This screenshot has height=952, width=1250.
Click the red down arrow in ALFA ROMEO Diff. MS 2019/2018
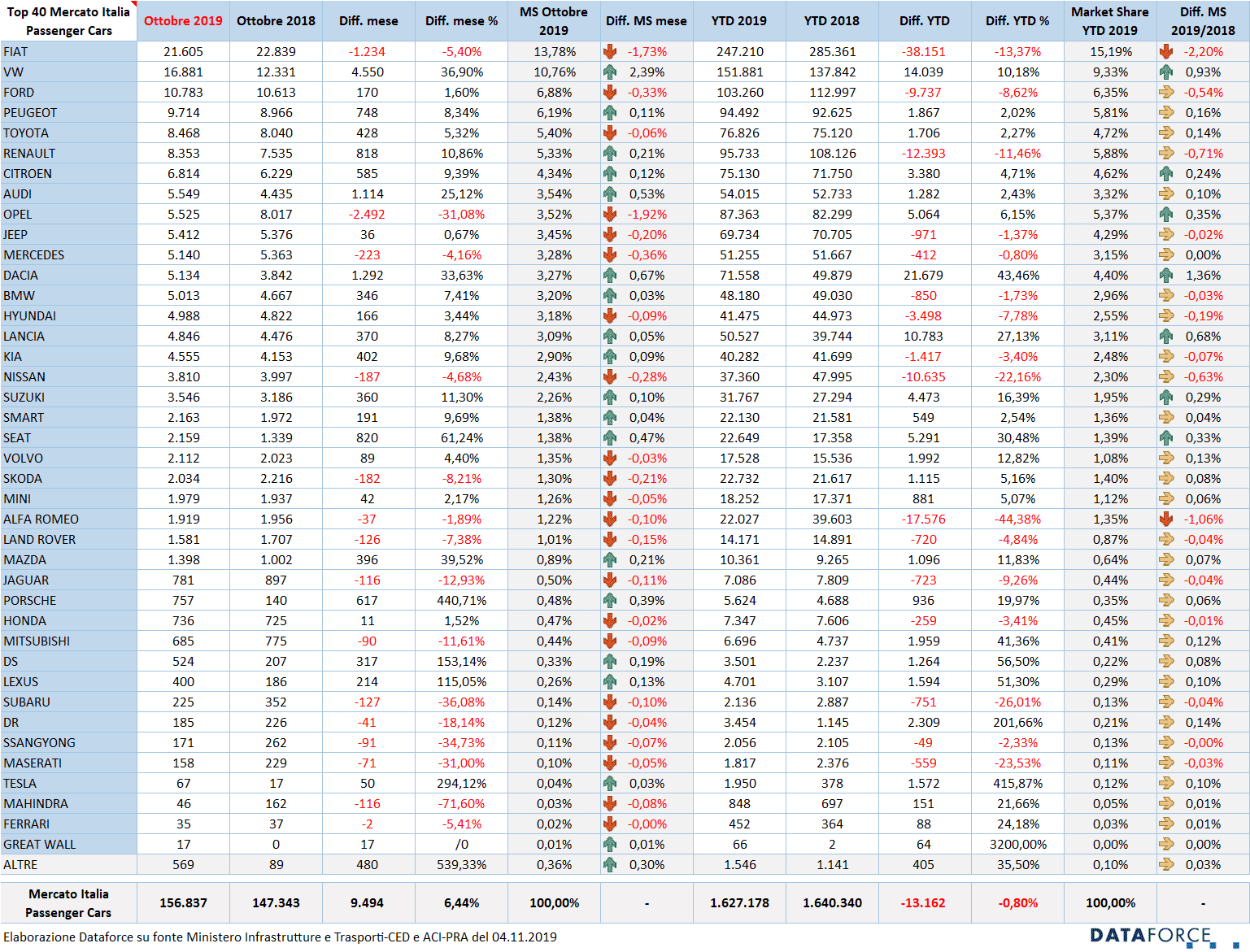1166,519
